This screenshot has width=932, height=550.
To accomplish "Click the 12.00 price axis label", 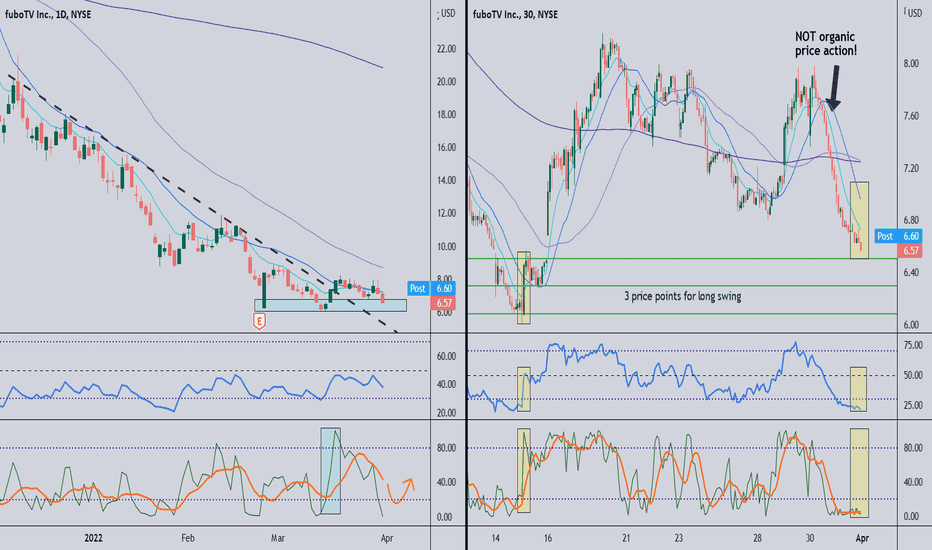I will 446,213.
